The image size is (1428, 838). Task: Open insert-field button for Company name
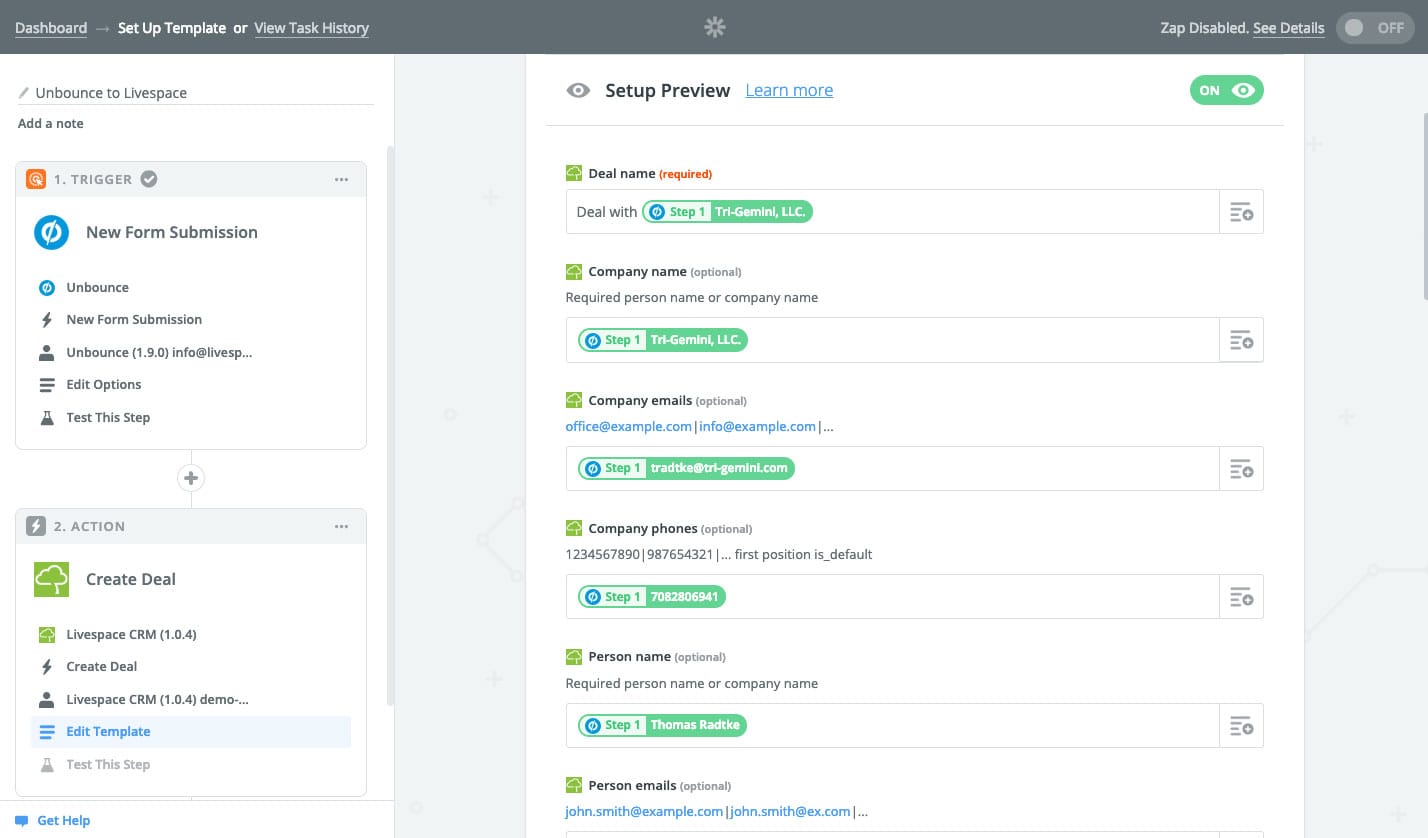click(1241, 340)
